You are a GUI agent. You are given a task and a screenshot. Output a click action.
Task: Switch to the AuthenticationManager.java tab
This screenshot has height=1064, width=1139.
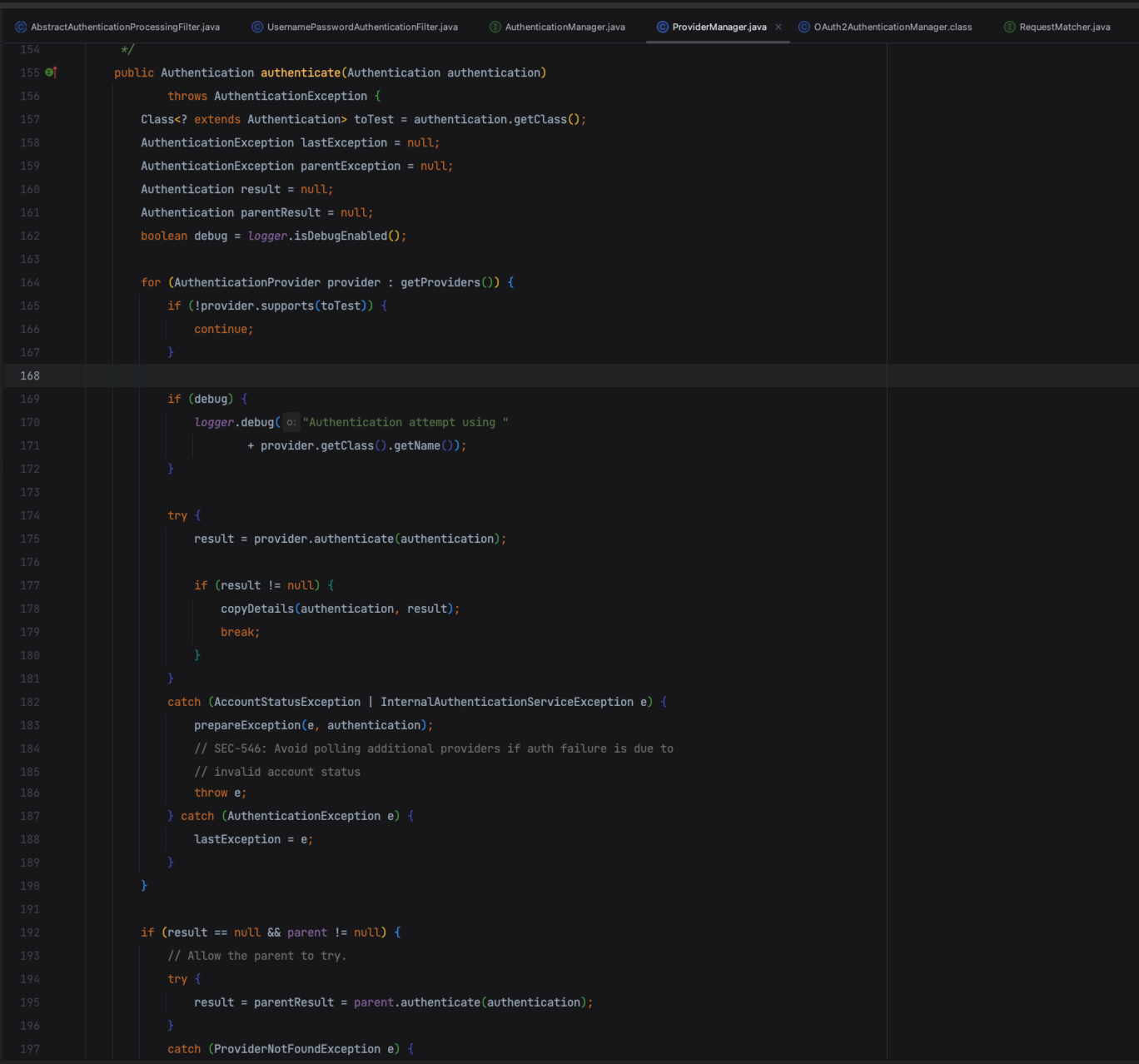click(565, 27)
